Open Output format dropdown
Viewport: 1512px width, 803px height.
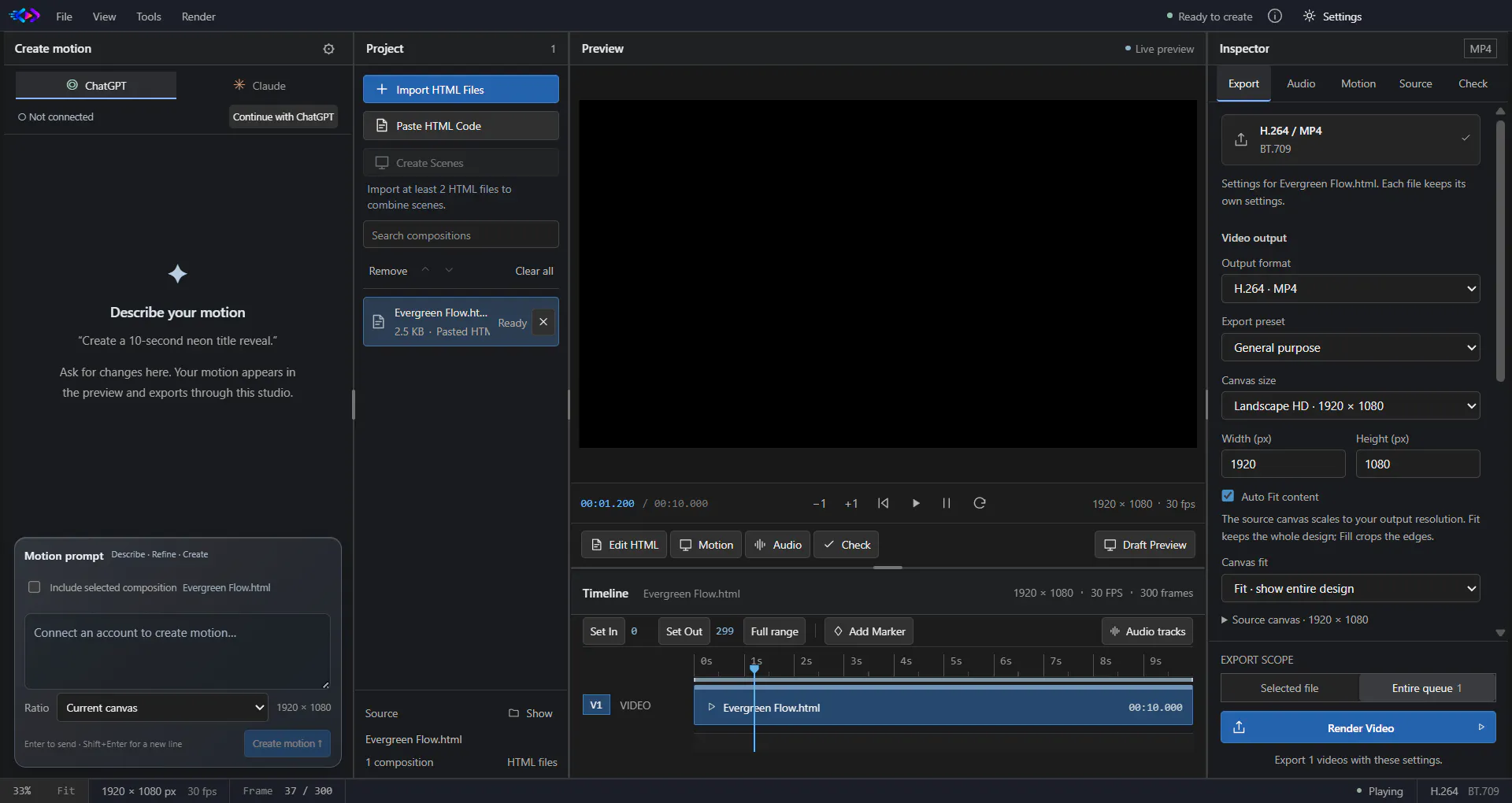[1351, 289]
